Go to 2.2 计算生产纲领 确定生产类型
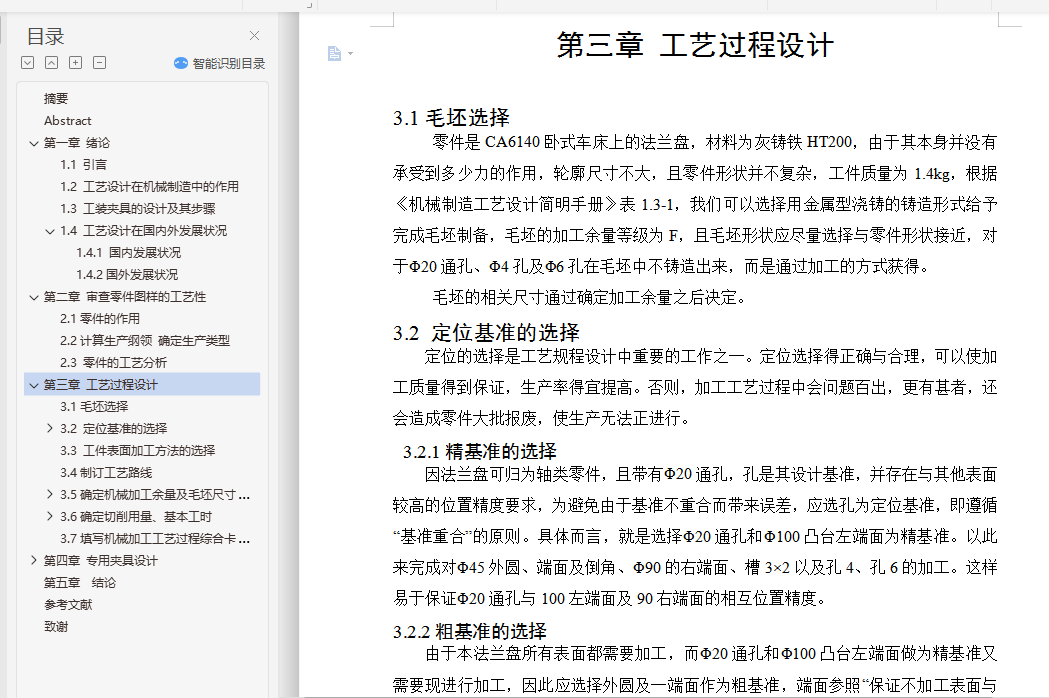The width and height of the screenshot is (1049, 698). 145,341
